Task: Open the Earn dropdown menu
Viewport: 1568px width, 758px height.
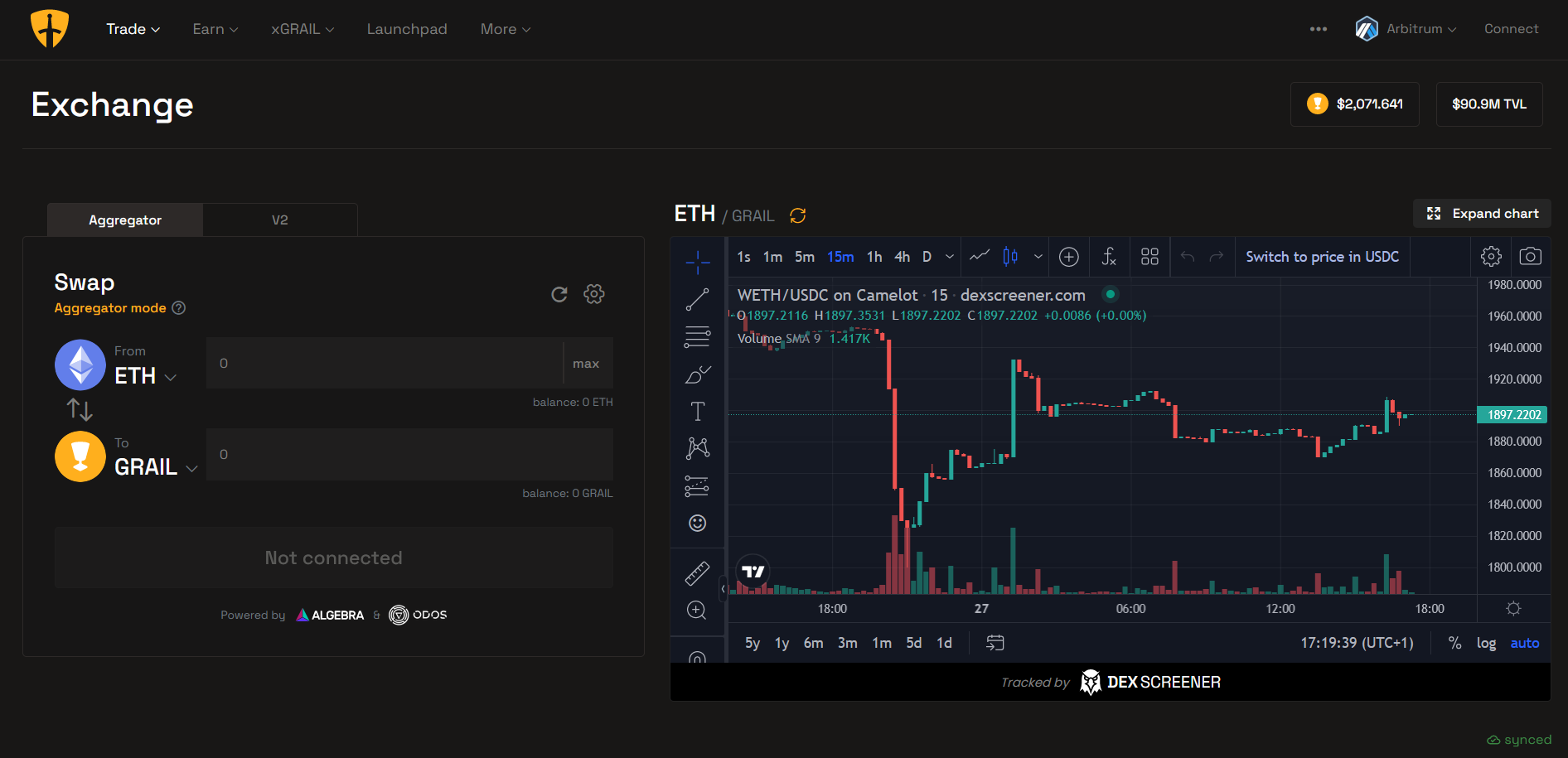Action: [215, 29]
